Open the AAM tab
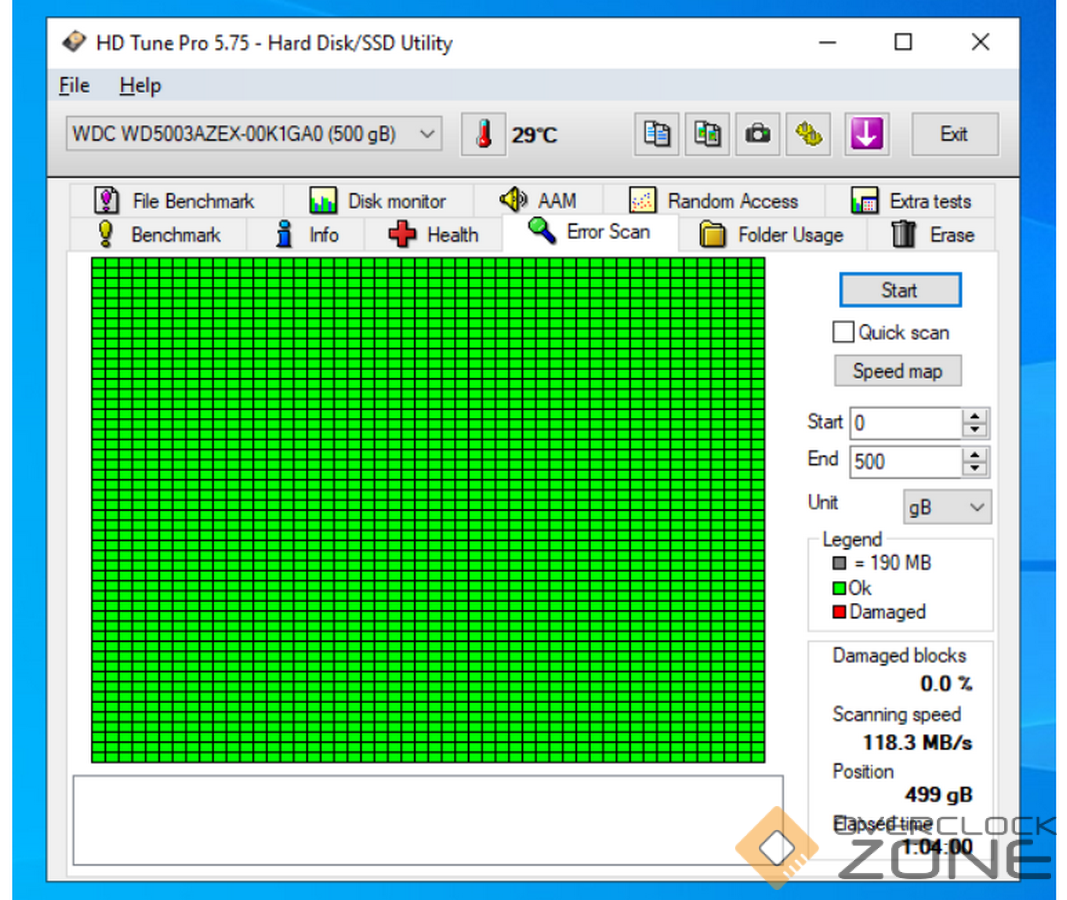 (538, 201)
